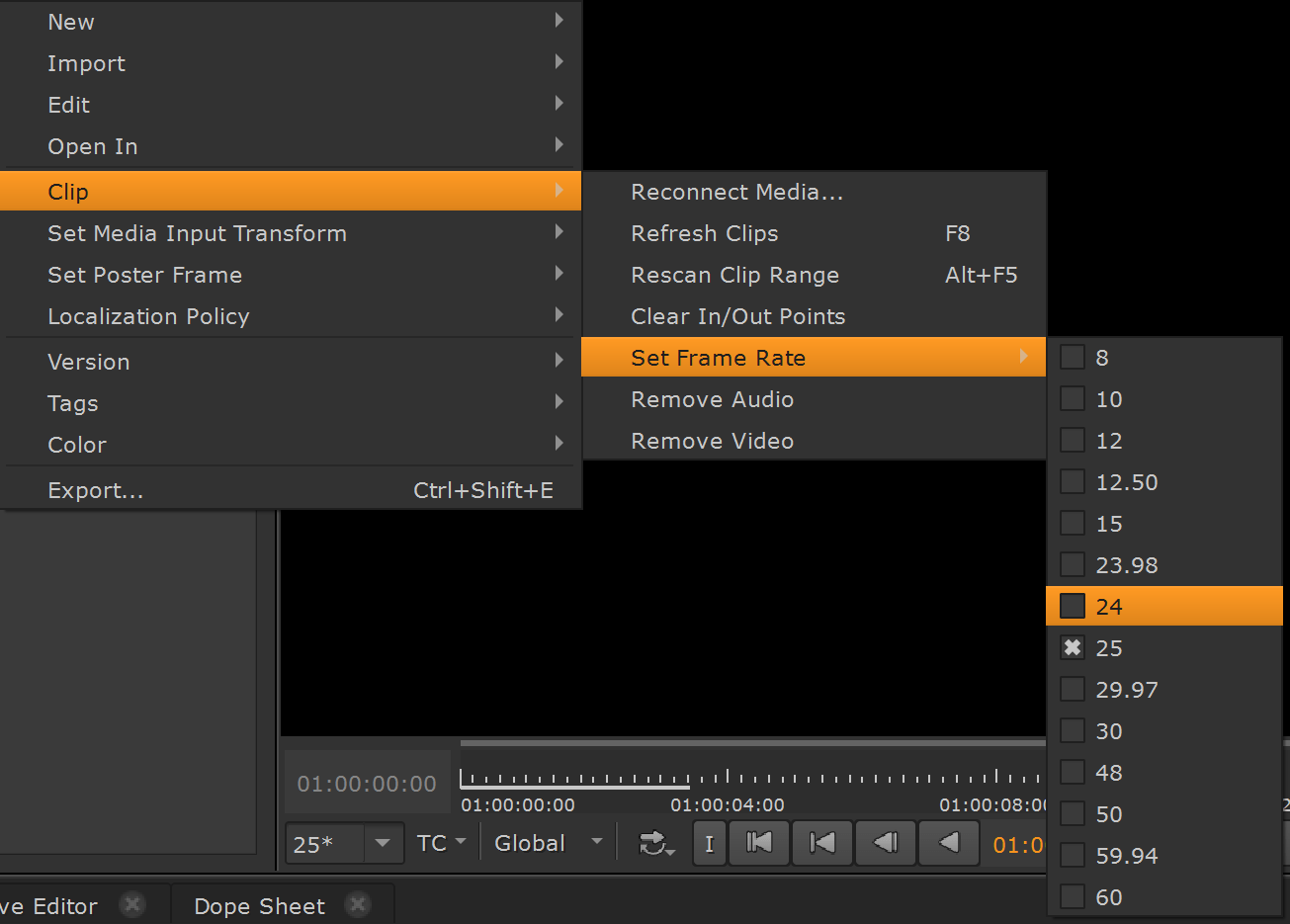The width and height of the screenshot is (1290, 924).
Task: Uncheck the 25 fps checkbox
Action: point(1072,647)
